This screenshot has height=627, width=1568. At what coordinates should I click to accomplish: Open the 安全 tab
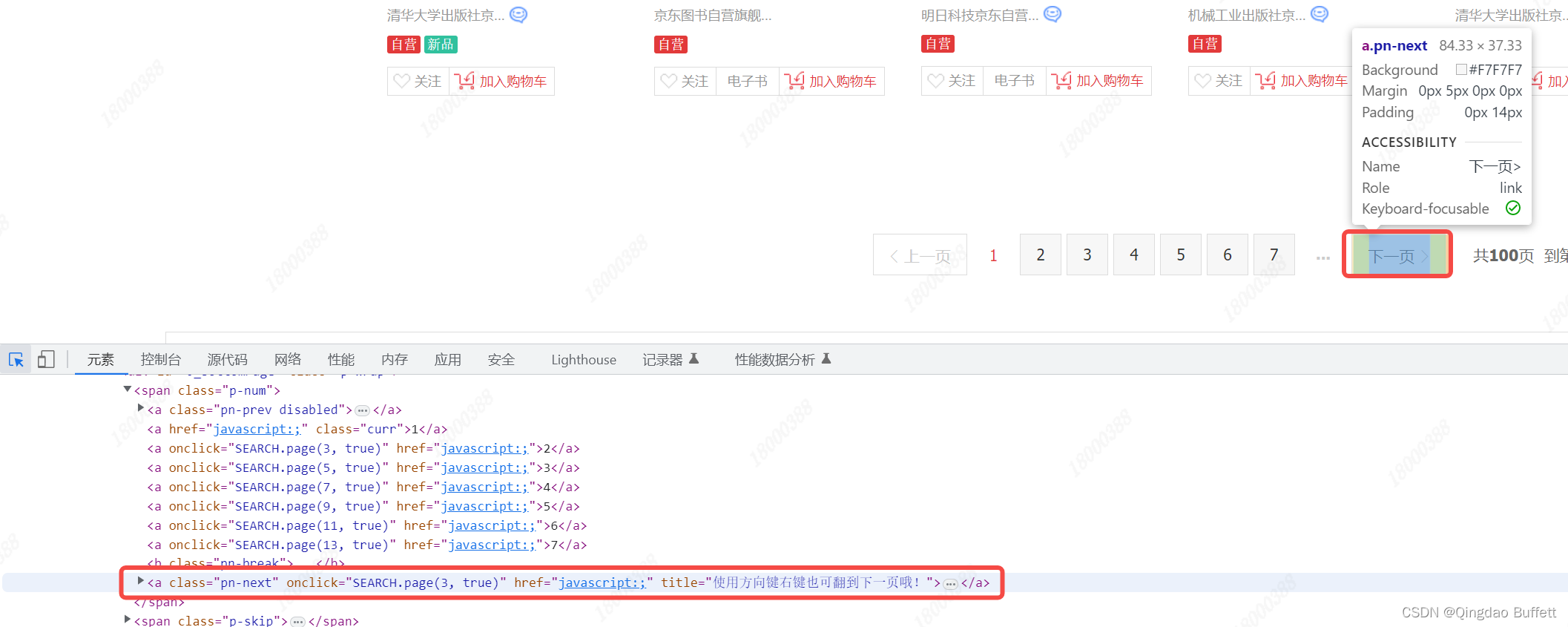tap(501, 360)
